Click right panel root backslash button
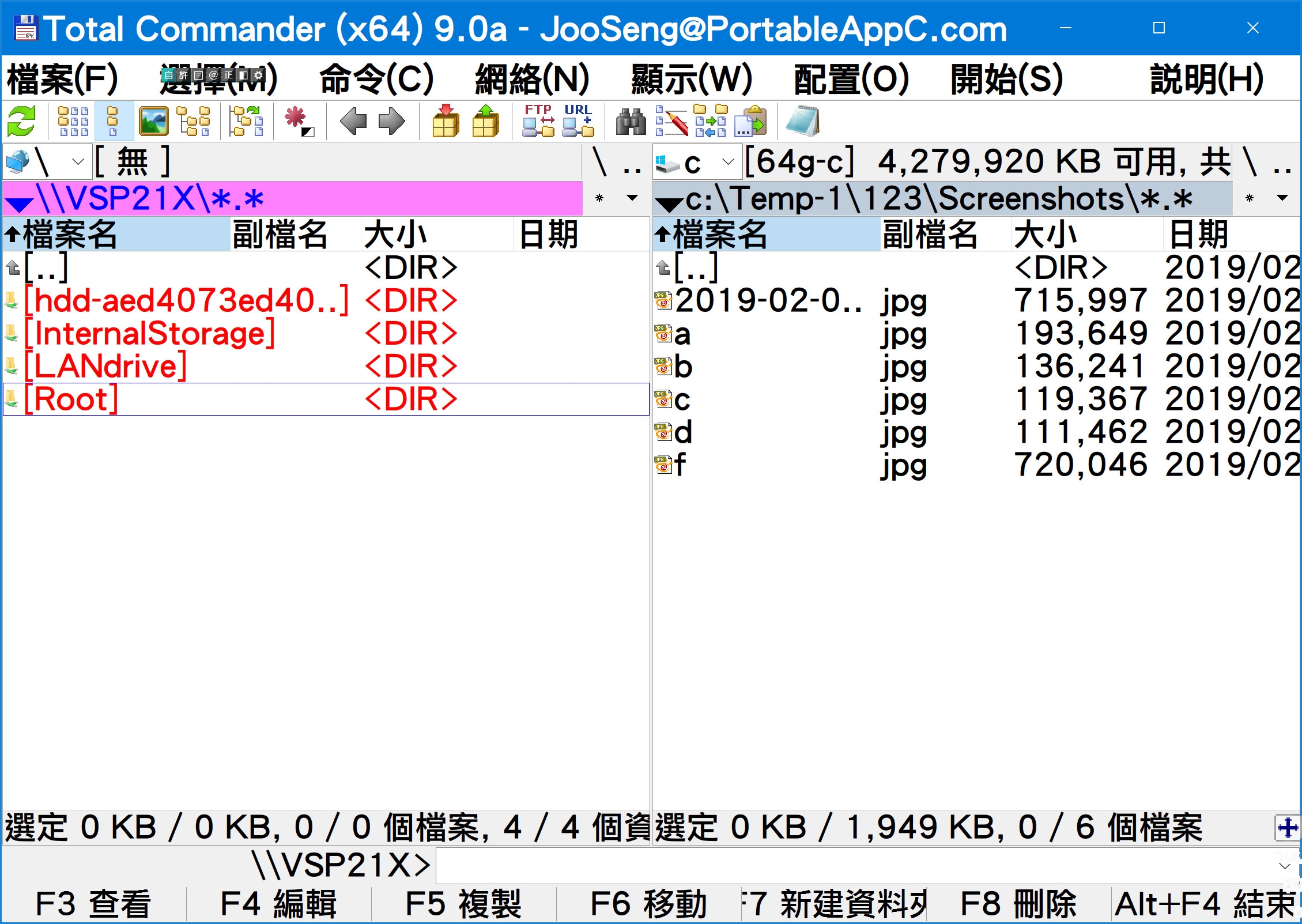Viewport: 1302px width, 924px height. (1250, 162)
